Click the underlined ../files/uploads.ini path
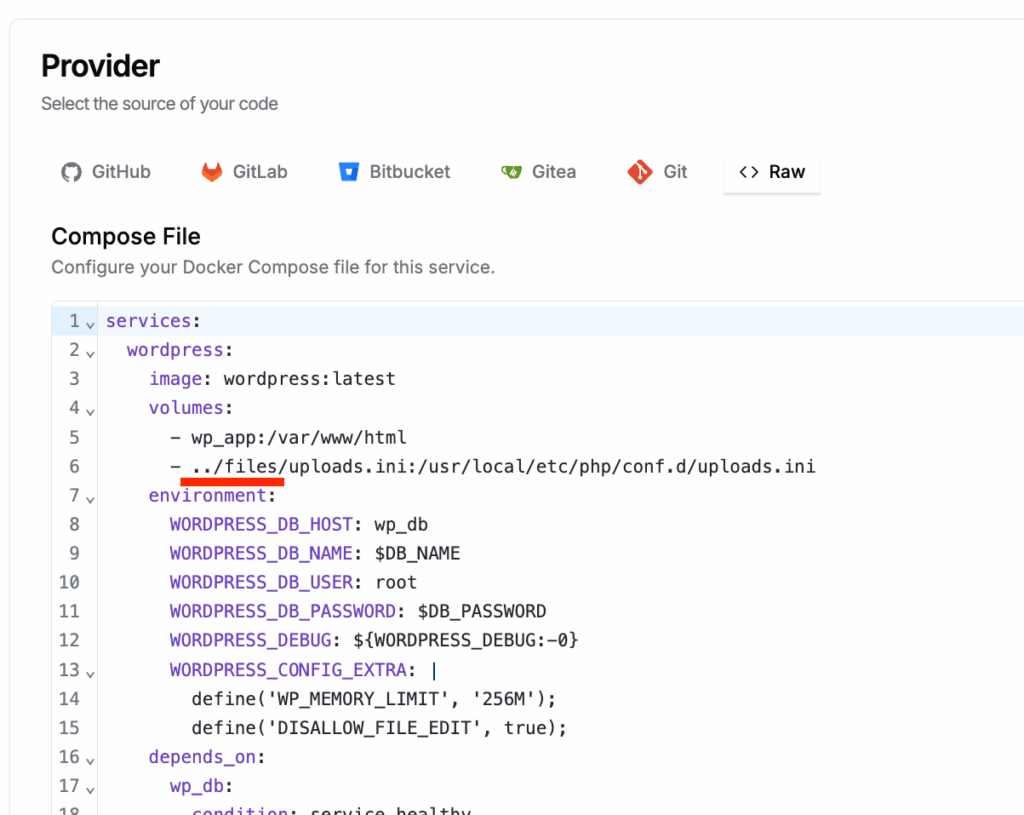1024x815 pixels. pos(234,466)
